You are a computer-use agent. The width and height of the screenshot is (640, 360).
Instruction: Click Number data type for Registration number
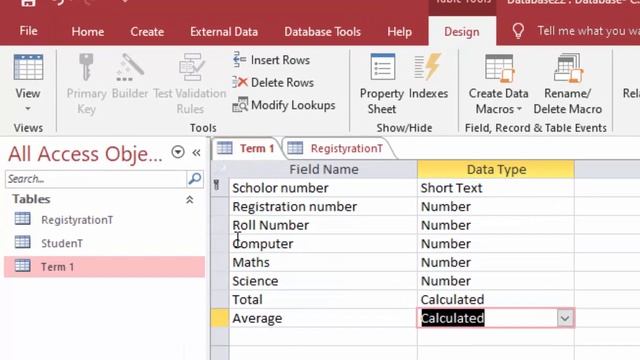pos(496,207)
